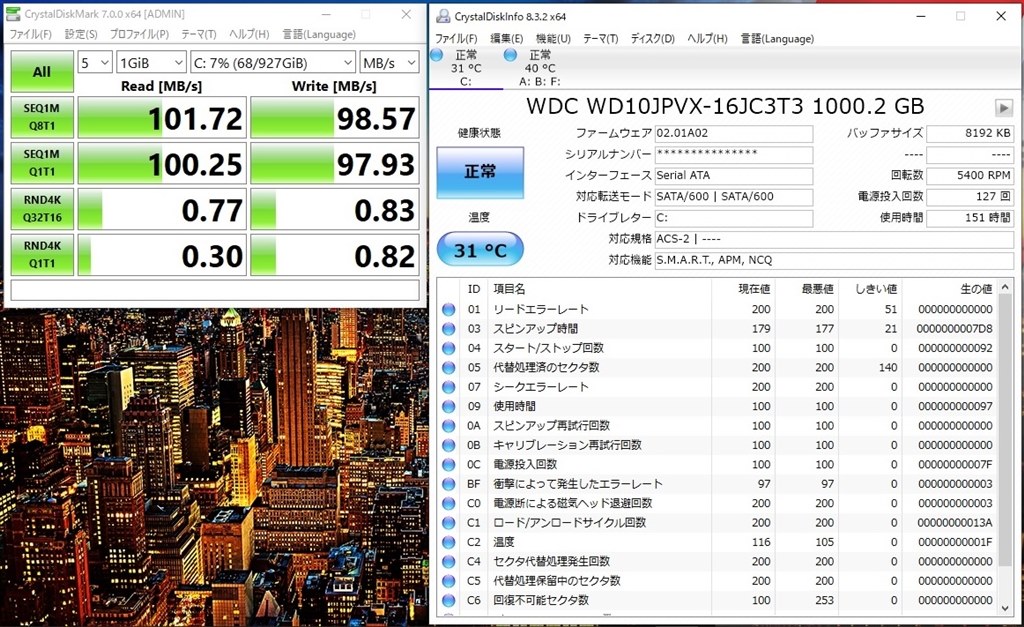The image size is (1024, 627).
Task: Click status icon for ID C2 温度
Action: 449,542
